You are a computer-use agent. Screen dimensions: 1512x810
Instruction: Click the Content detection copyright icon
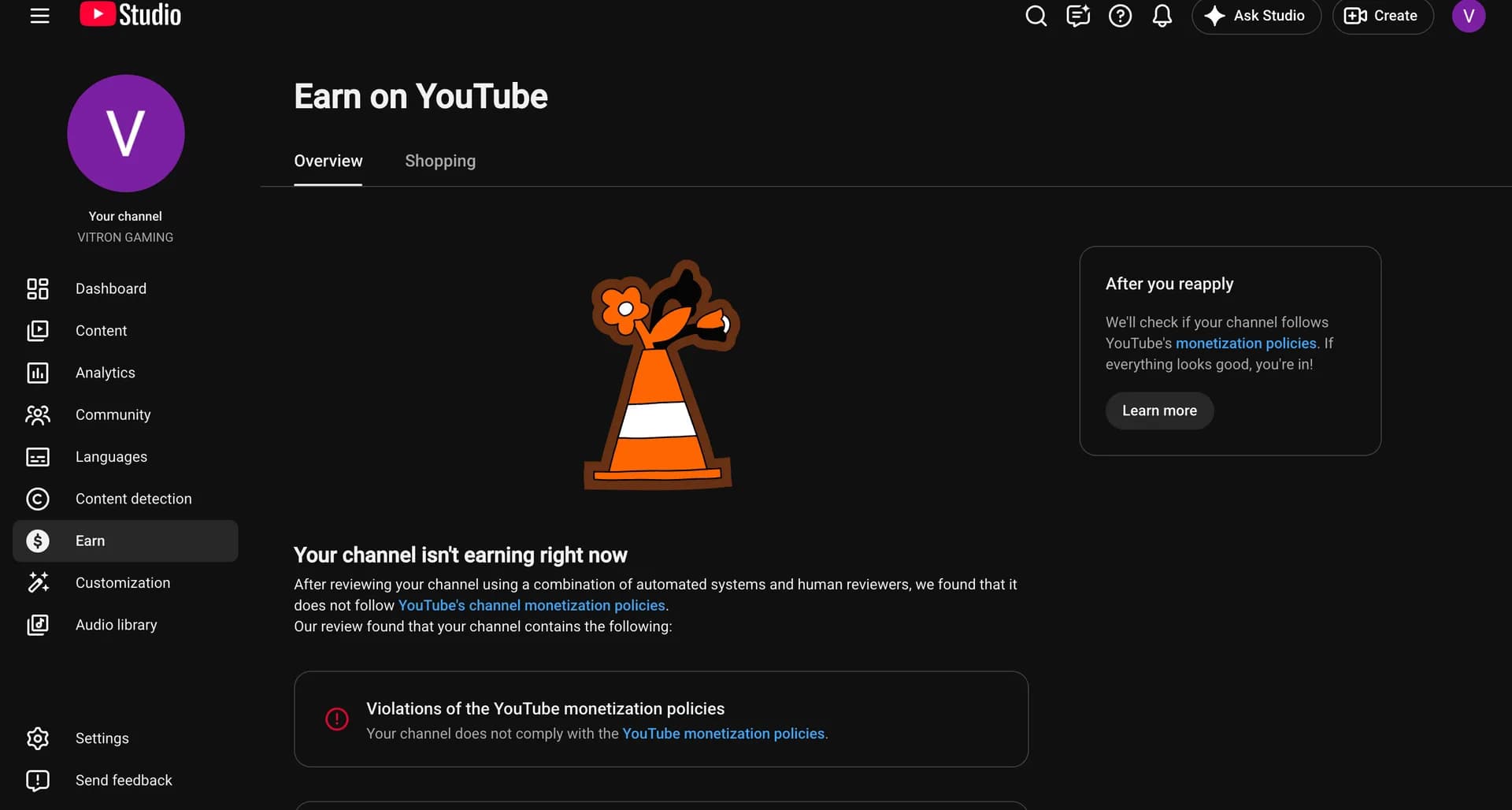click(x=38, y=499)
